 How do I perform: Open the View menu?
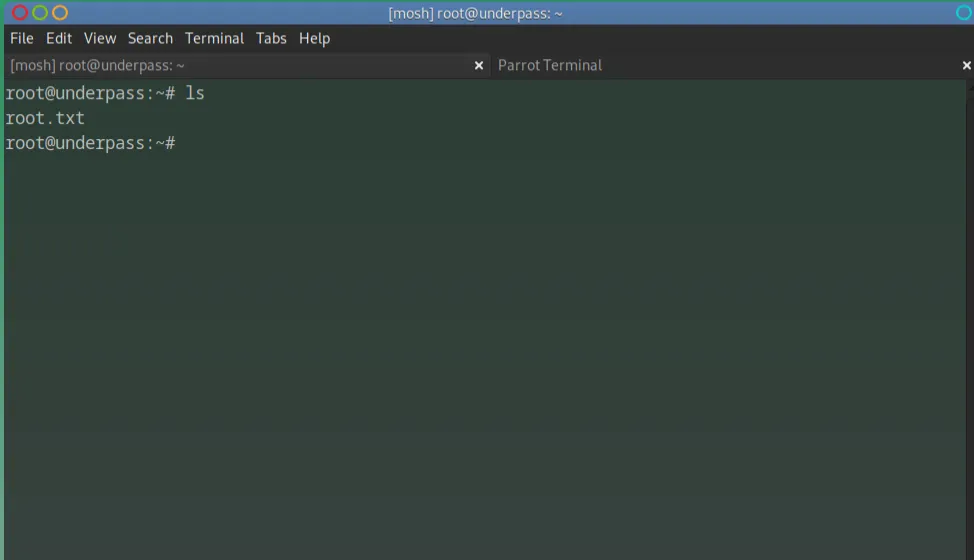tap(100, 38)
